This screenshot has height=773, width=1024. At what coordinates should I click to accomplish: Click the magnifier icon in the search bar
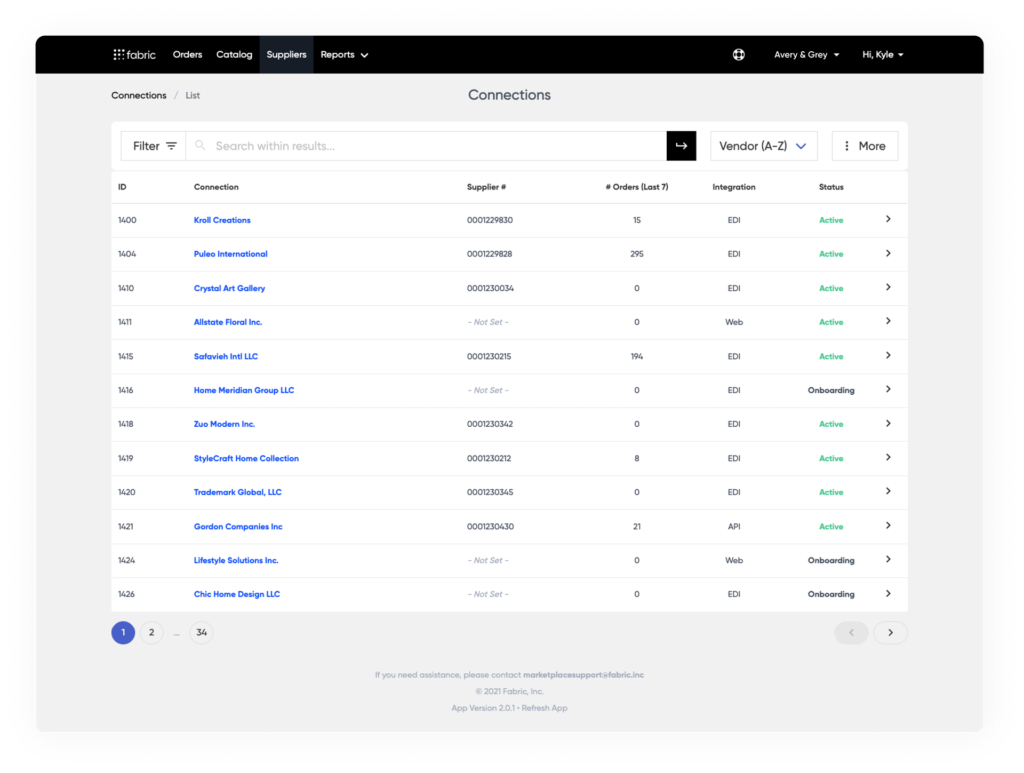click(200, 145)
